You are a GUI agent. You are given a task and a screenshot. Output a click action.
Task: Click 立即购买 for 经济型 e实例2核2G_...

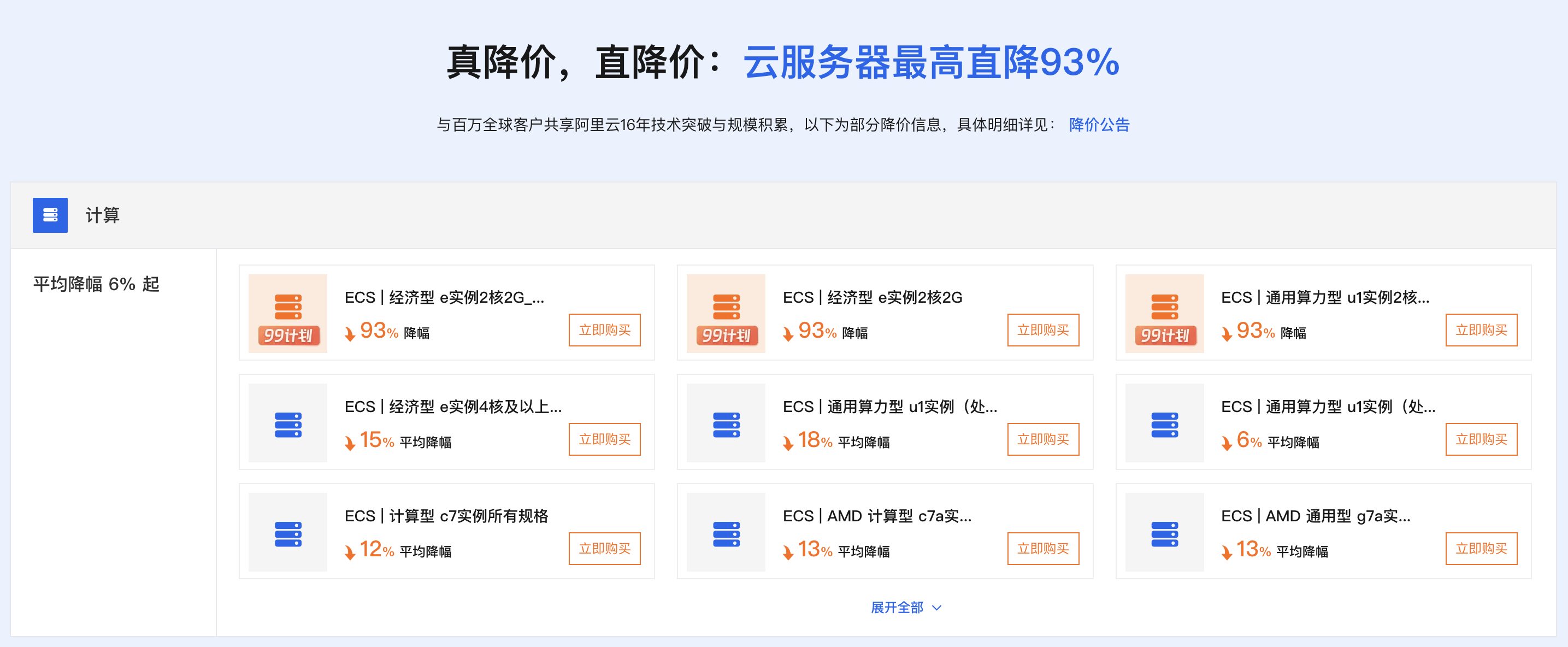604,330
